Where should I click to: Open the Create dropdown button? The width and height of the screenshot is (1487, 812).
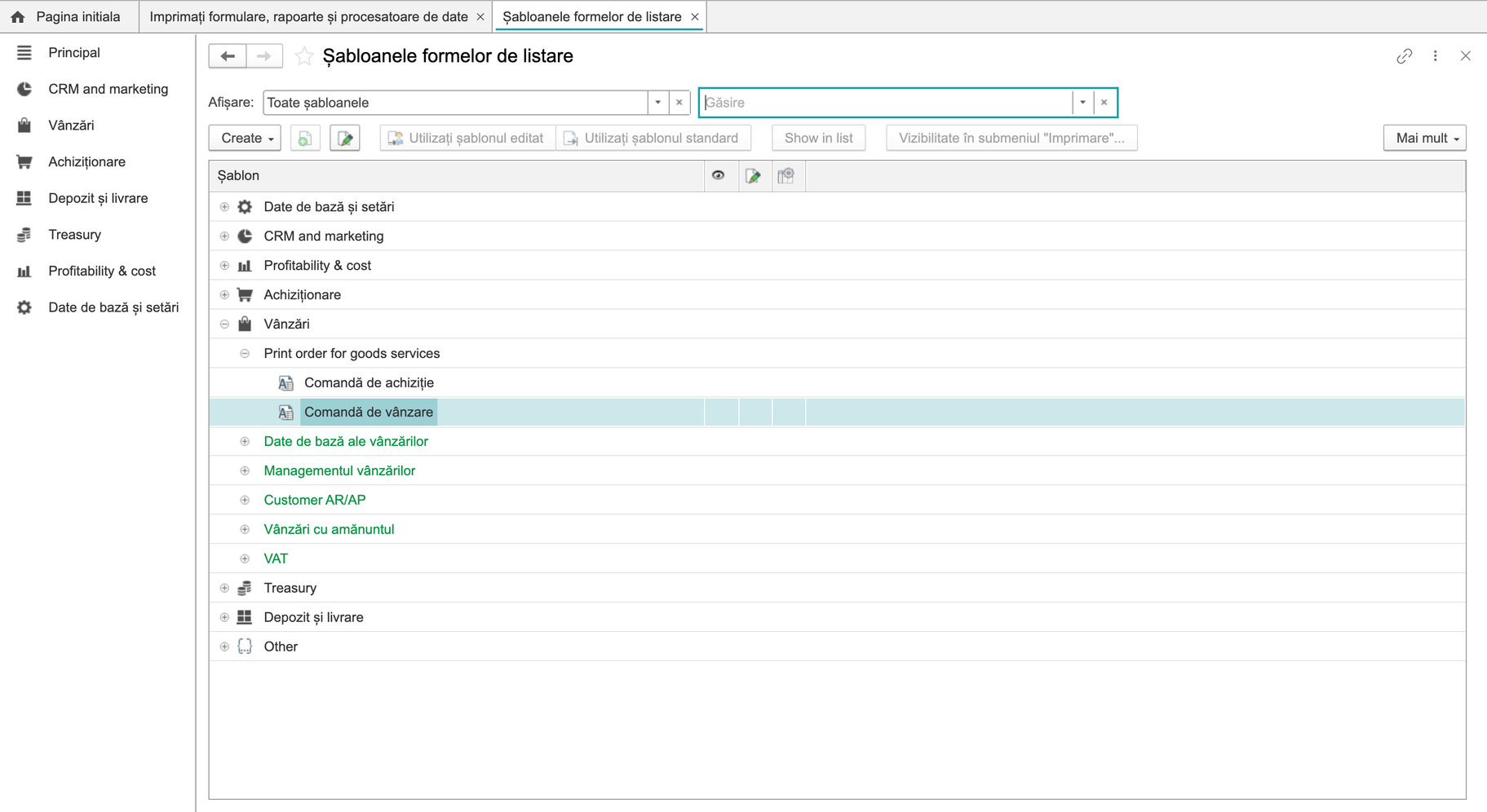click(x=246, y=139)
